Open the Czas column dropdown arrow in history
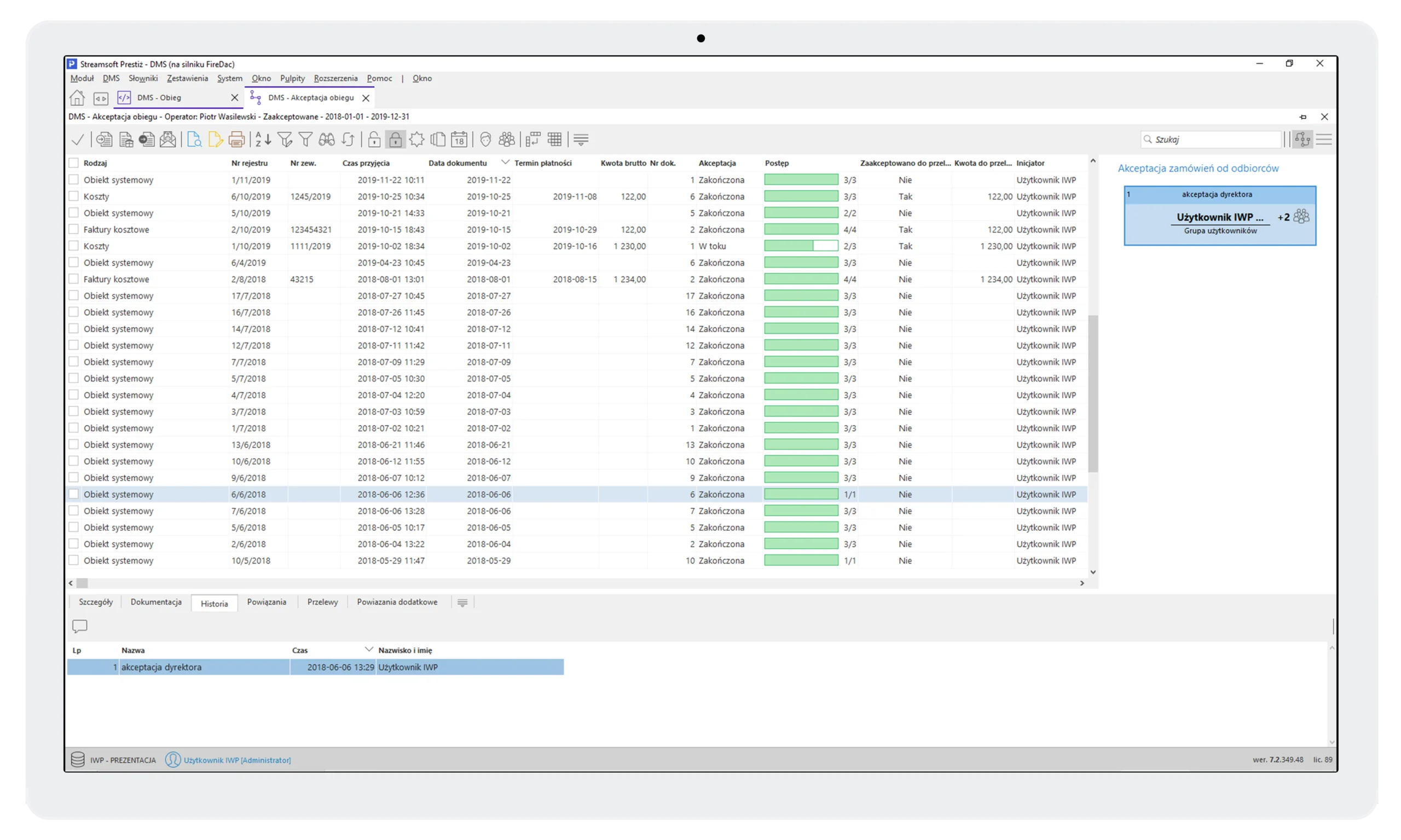This screenshot has height=840, width=1401. (368, 649)
